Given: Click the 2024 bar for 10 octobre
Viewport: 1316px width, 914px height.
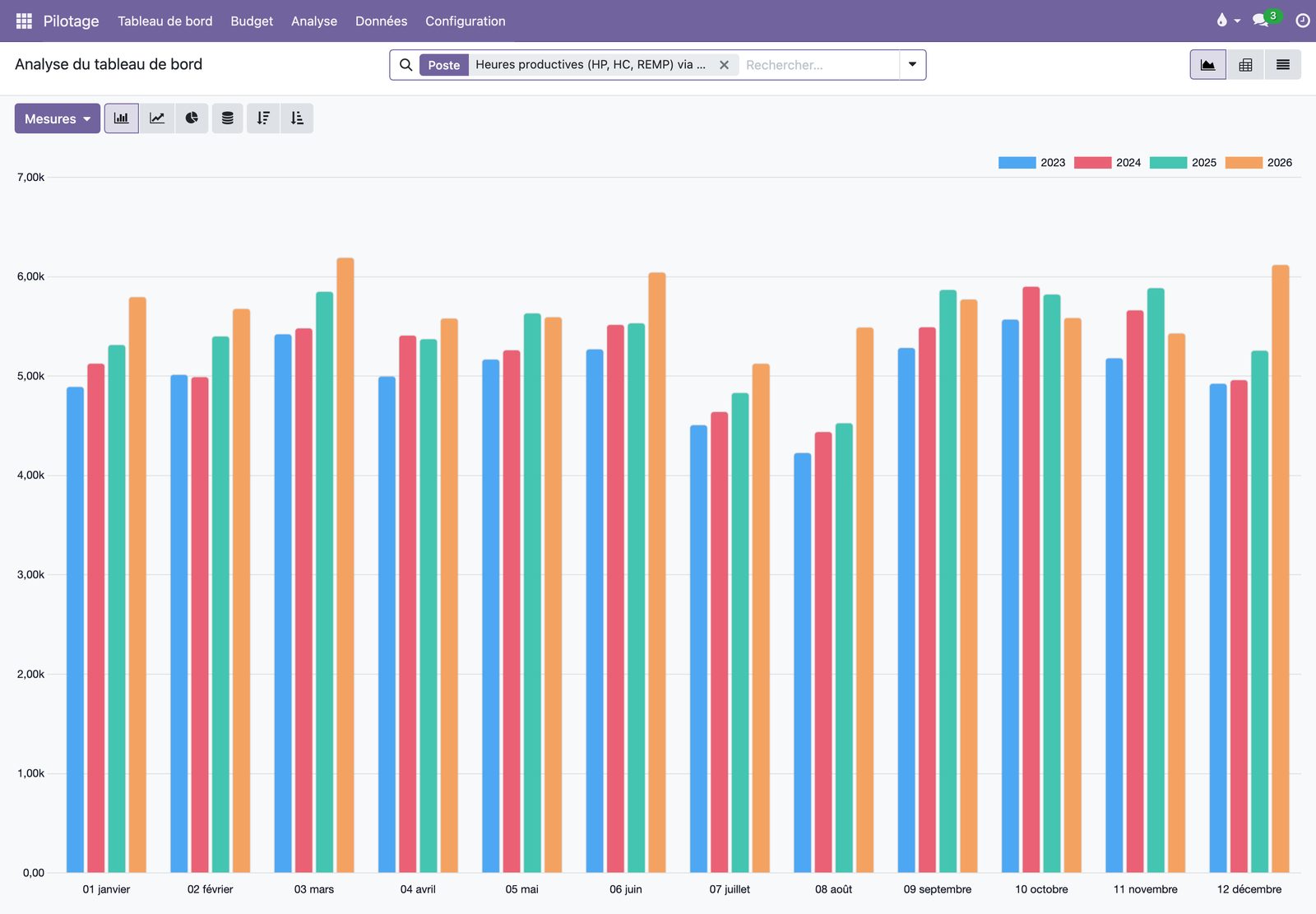Looking at the screenshot, I should point(1031,580).
